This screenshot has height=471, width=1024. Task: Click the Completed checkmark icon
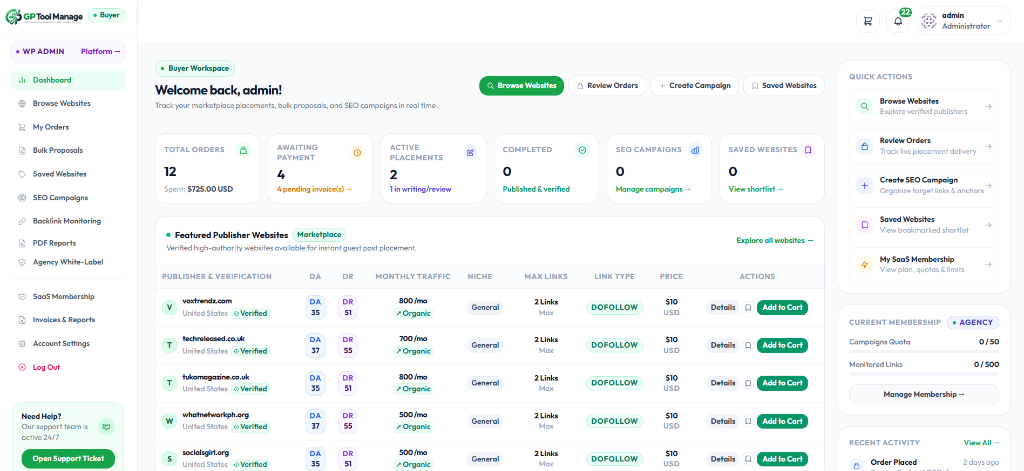click(x=582, y=150)
